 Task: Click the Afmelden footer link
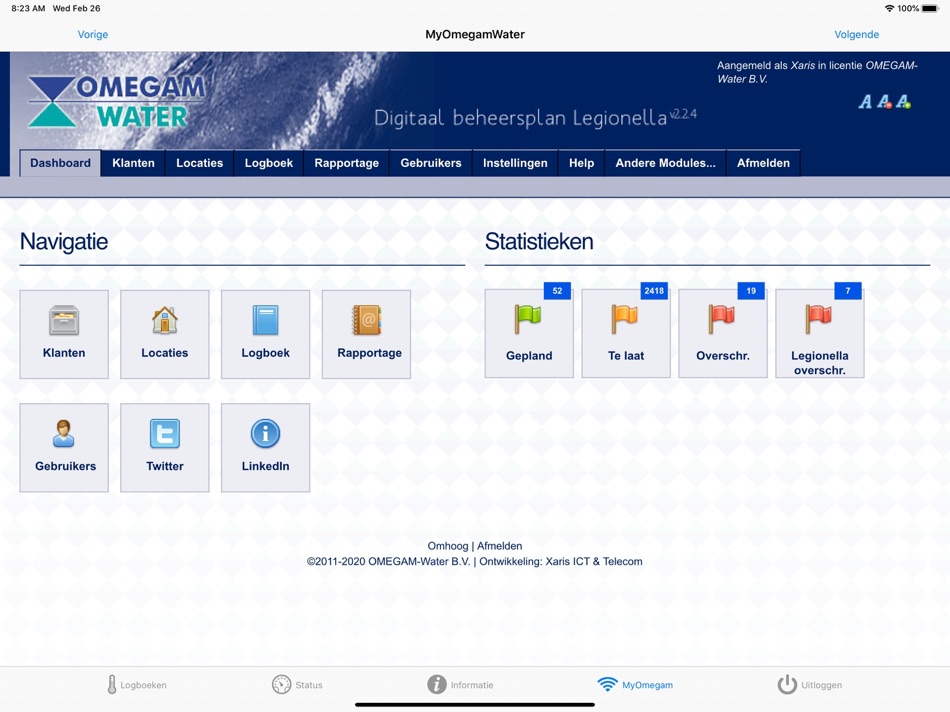499,546
